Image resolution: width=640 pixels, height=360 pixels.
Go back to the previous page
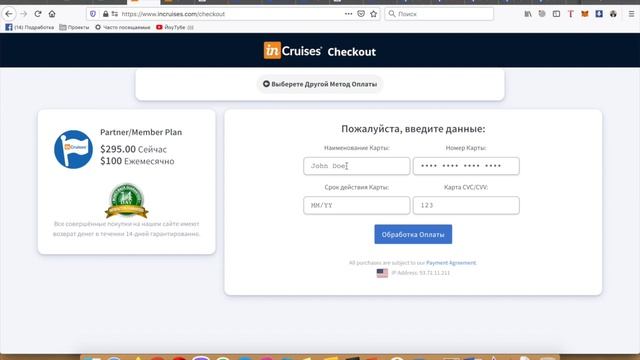(9, 14)
